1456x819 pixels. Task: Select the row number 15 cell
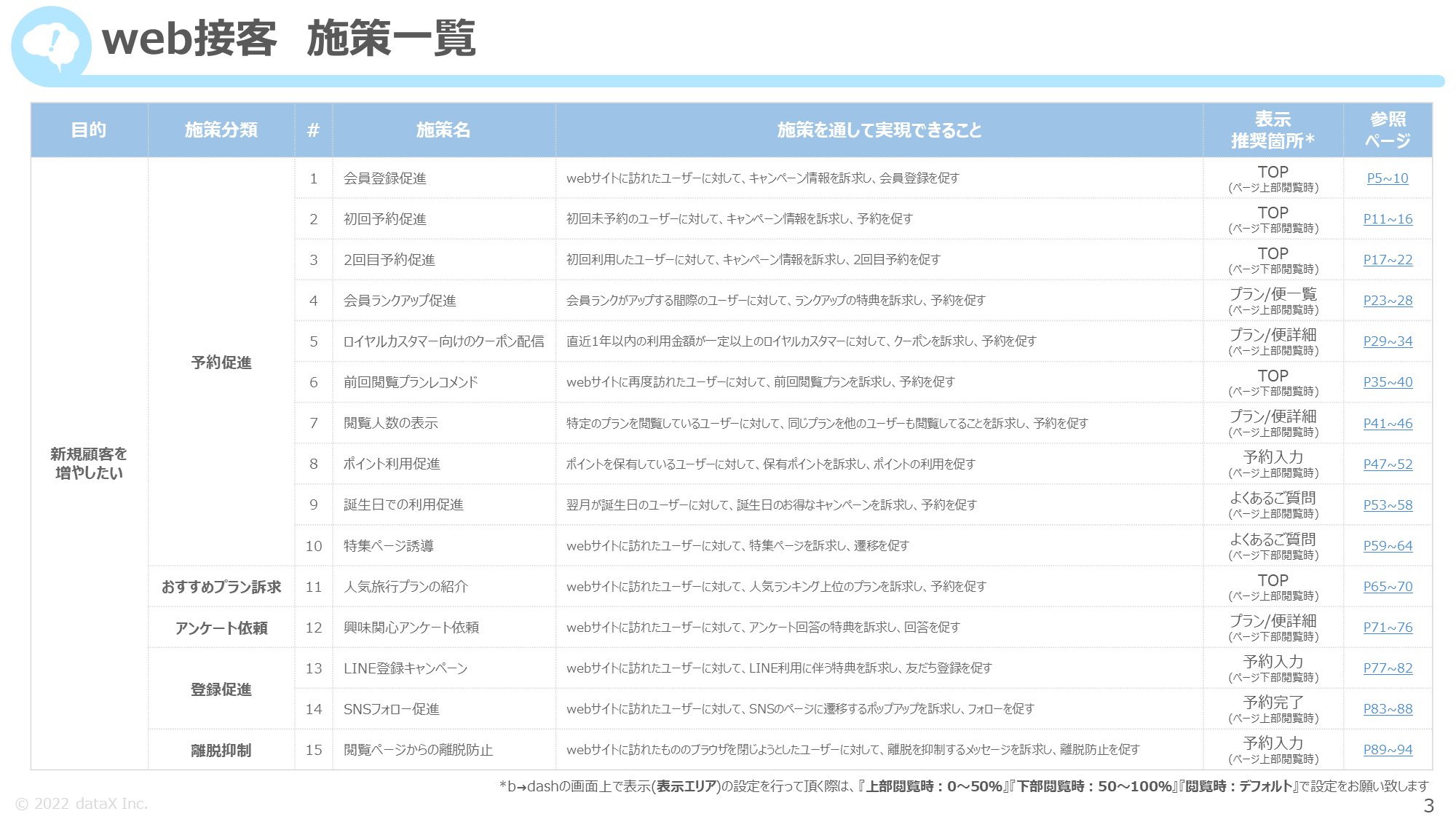(314, 750)
